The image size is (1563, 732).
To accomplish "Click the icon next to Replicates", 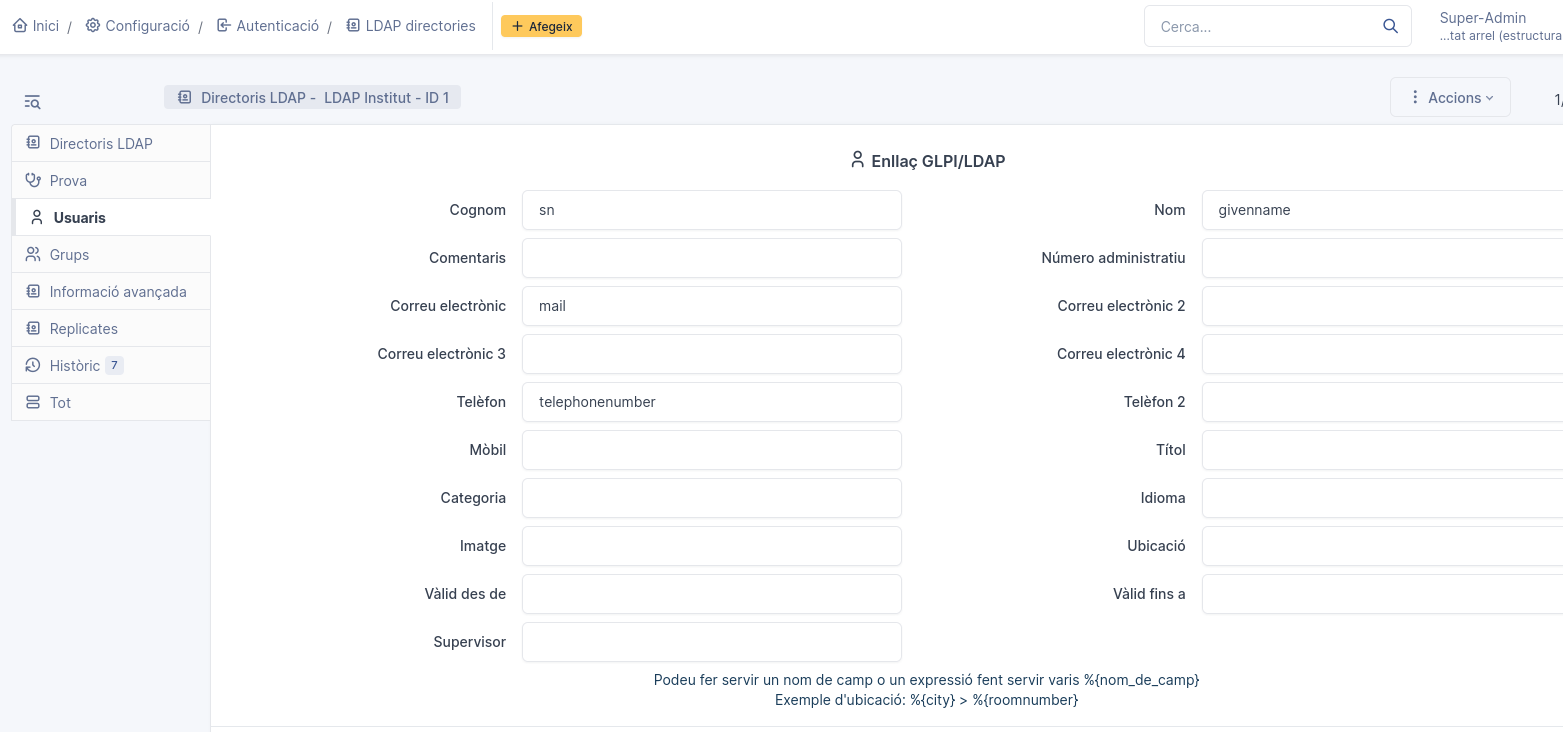I will click(33, 328).
